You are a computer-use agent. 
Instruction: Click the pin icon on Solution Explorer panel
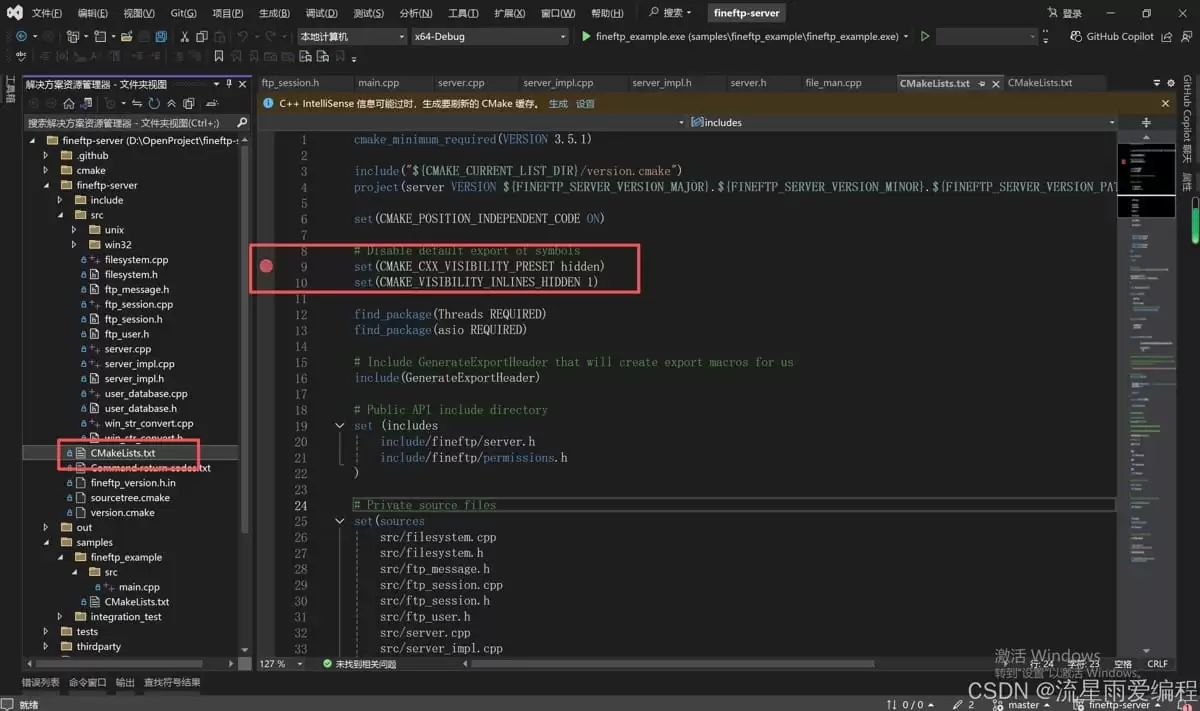(228, 84)
